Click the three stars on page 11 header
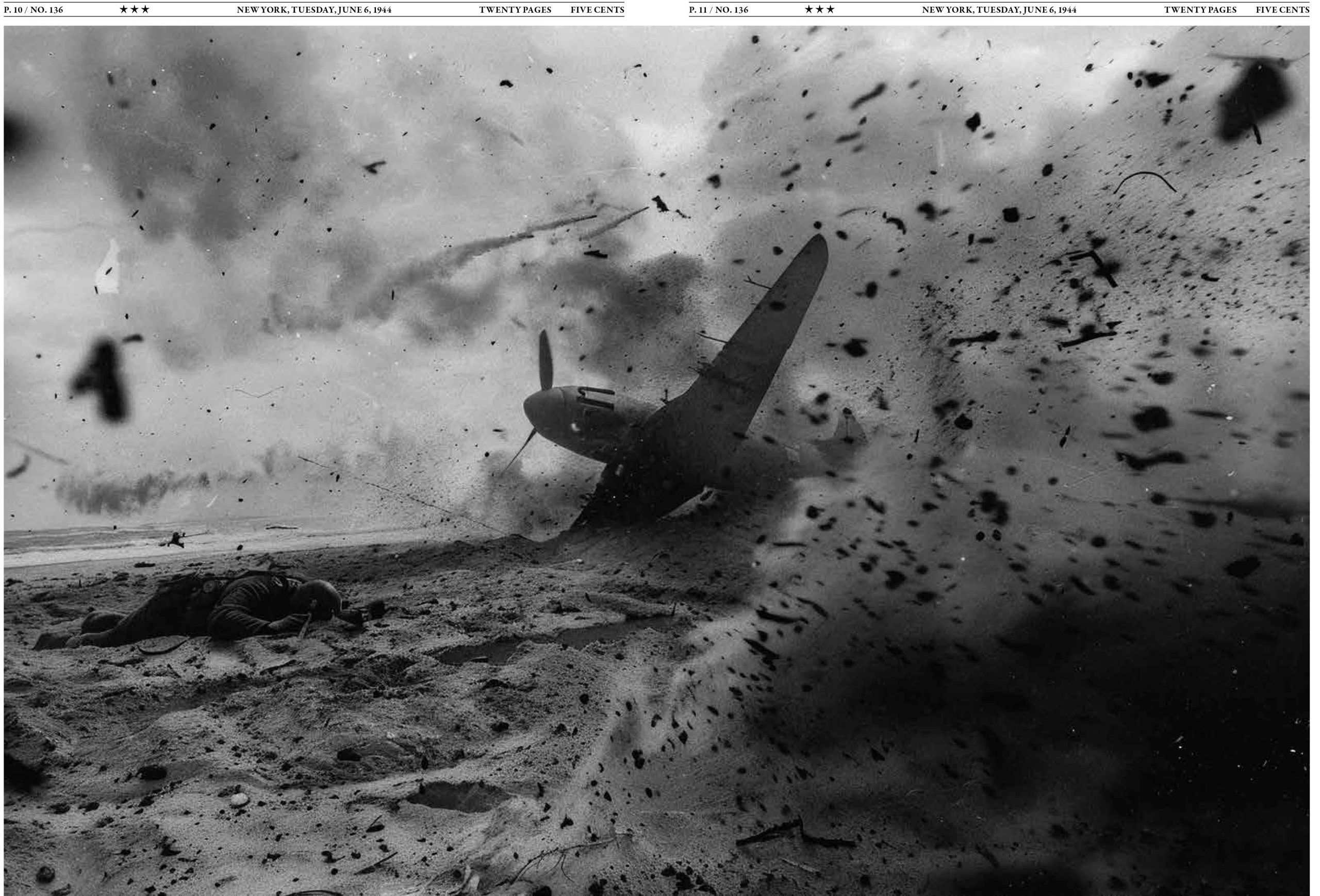This screenshot has width=1320, height=896. pyautogui.click(x=820, y=10)
